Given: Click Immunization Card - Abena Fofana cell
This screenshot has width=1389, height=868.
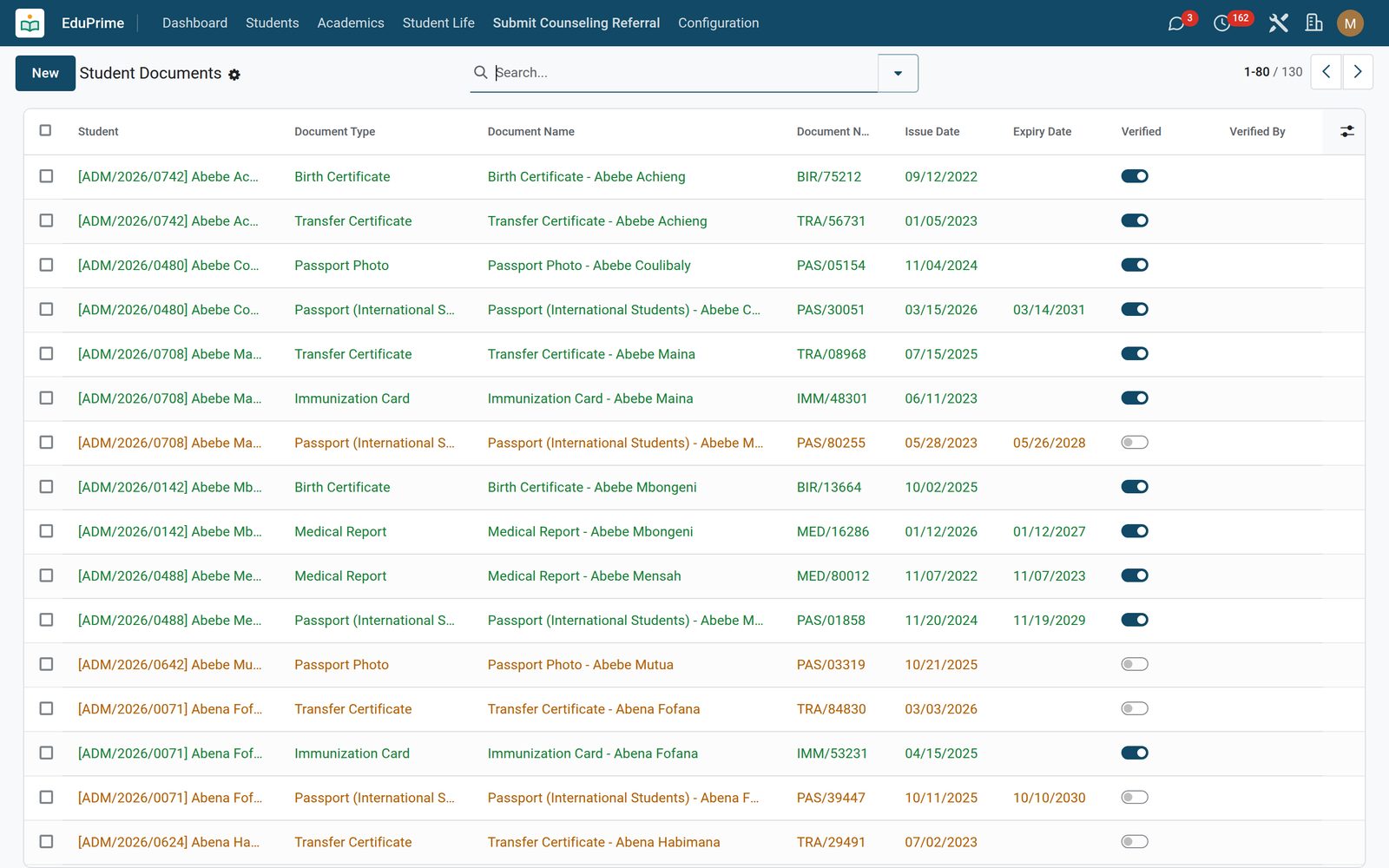Looking at the screenshot, I should [x=593, y=753].
